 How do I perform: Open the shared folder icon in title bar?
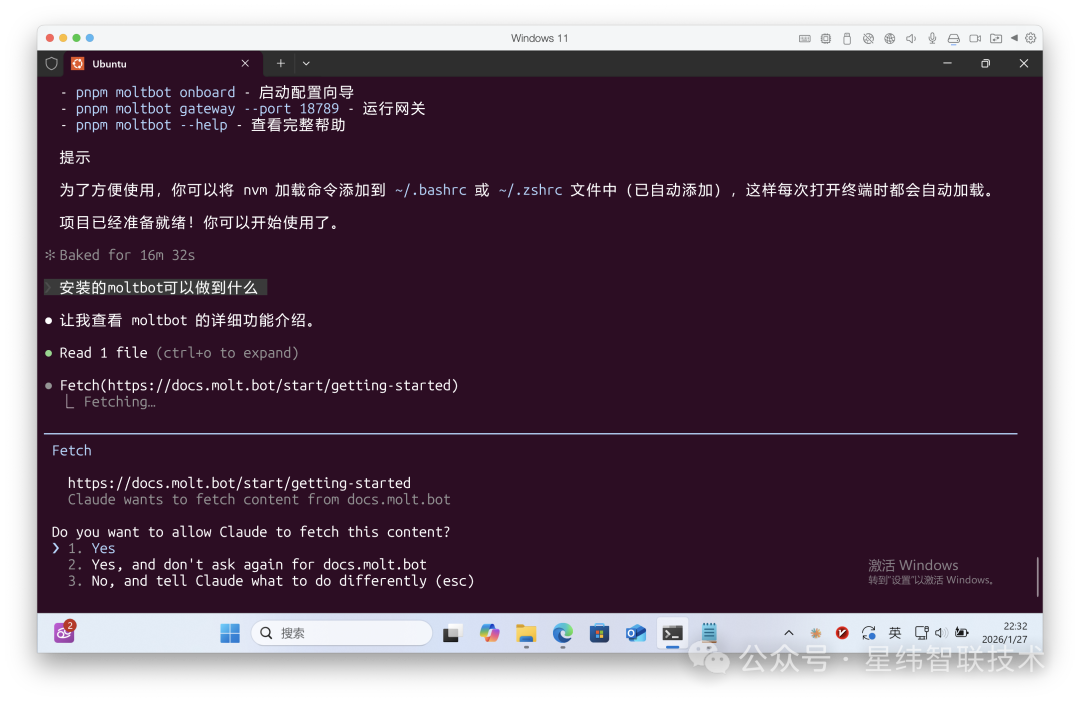995,38
